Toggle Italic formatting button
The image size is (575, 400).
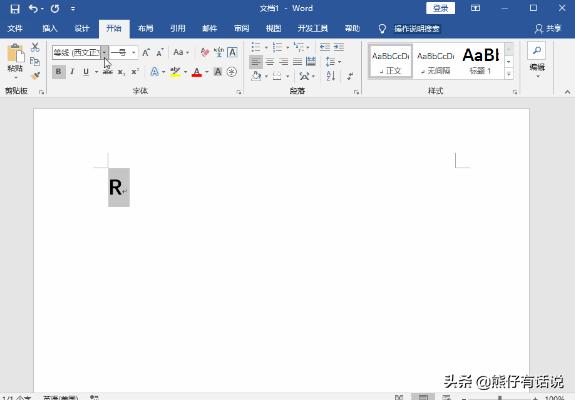click(72, 71)
